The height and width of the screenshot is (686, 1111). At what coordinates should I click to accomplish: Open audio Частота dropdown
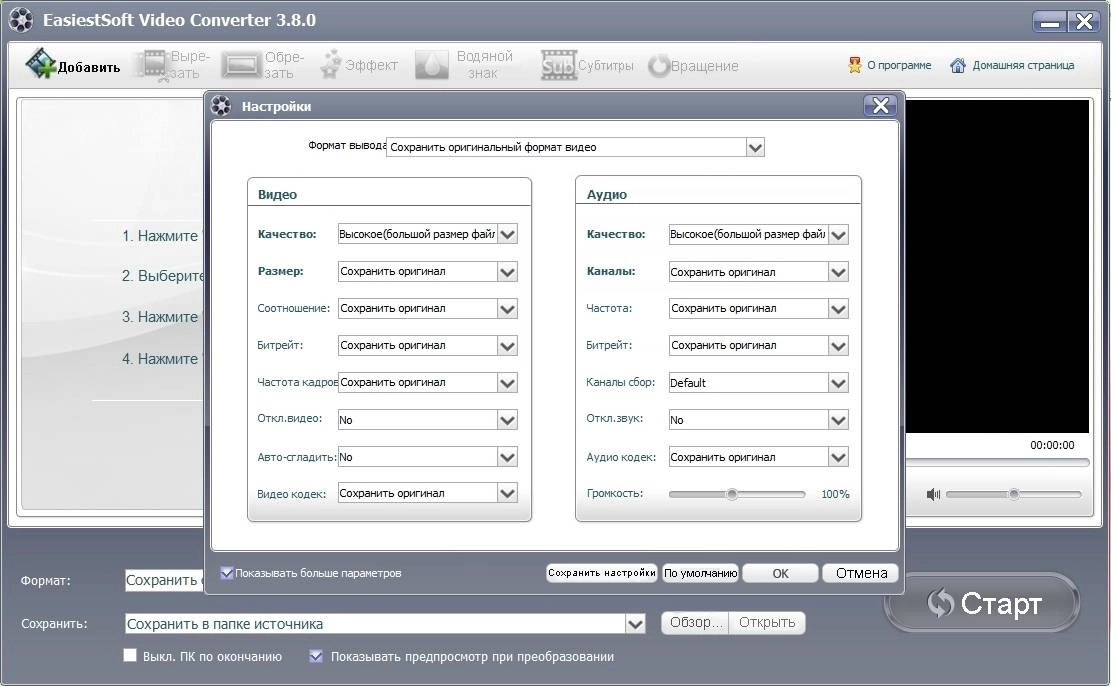[838, 309]
